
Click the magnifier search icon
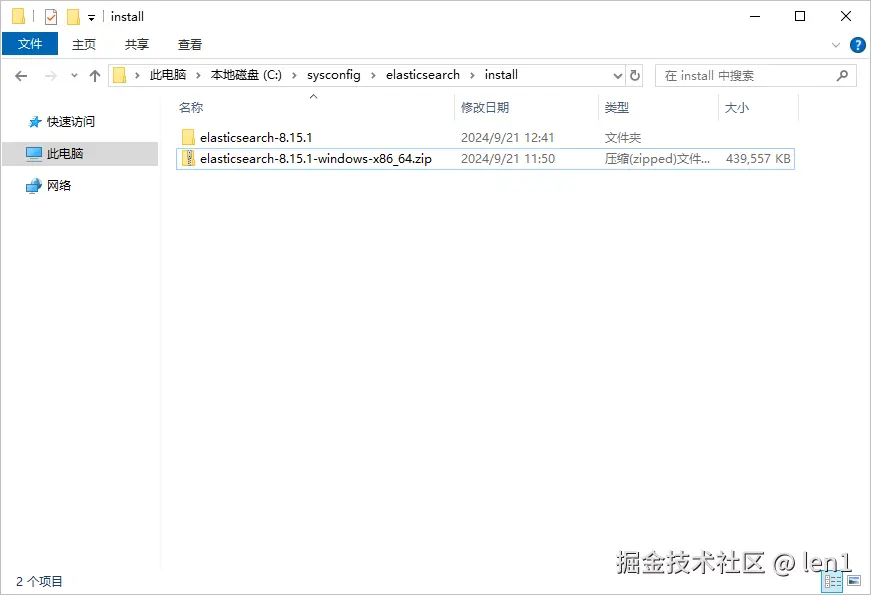842,76
